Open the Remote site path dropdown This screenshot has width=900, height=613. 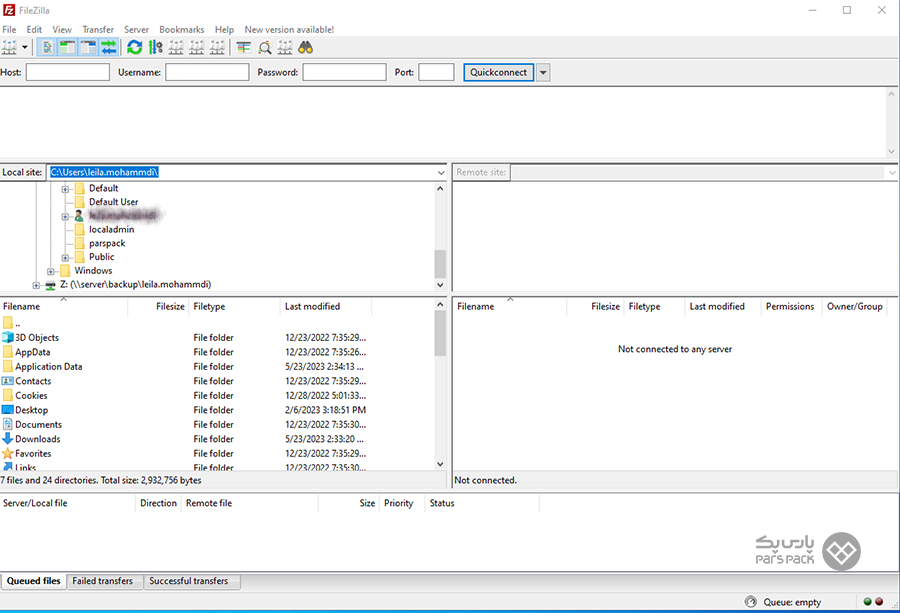891,172
